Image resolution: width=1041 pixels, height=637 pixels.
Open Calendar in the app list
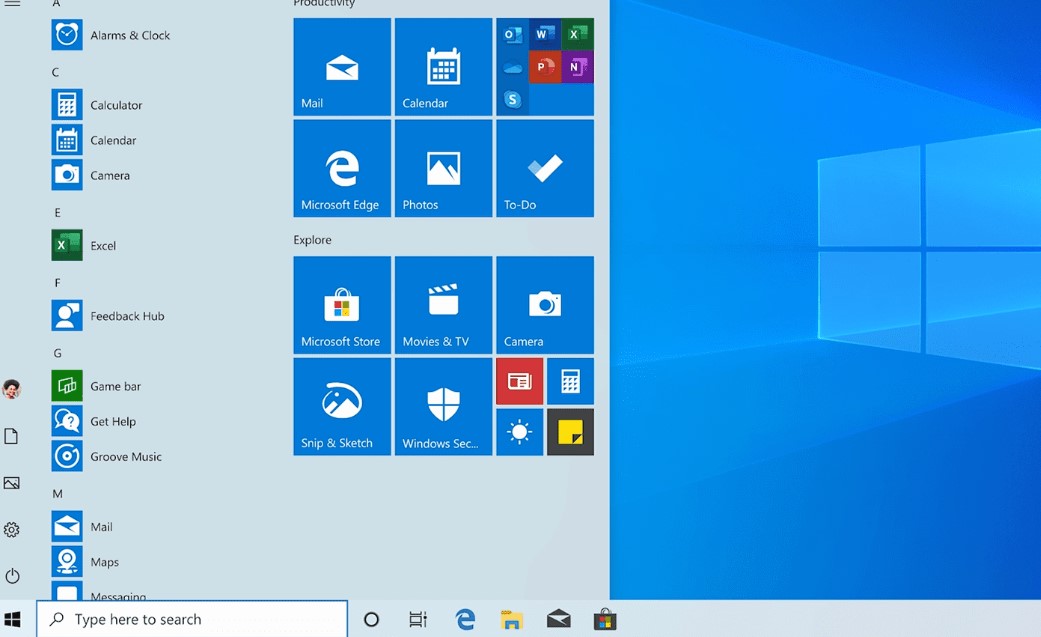click(x=94, y=140)
